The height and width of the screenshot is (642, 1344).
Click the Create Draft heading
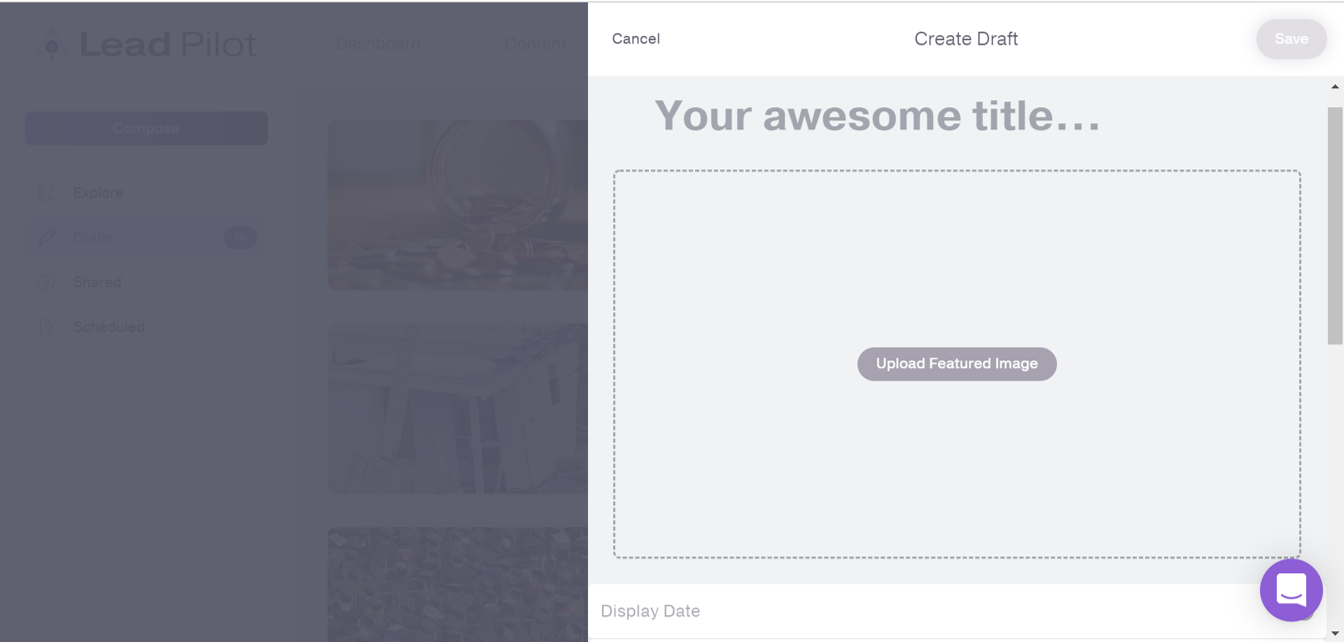pos(966,39)
